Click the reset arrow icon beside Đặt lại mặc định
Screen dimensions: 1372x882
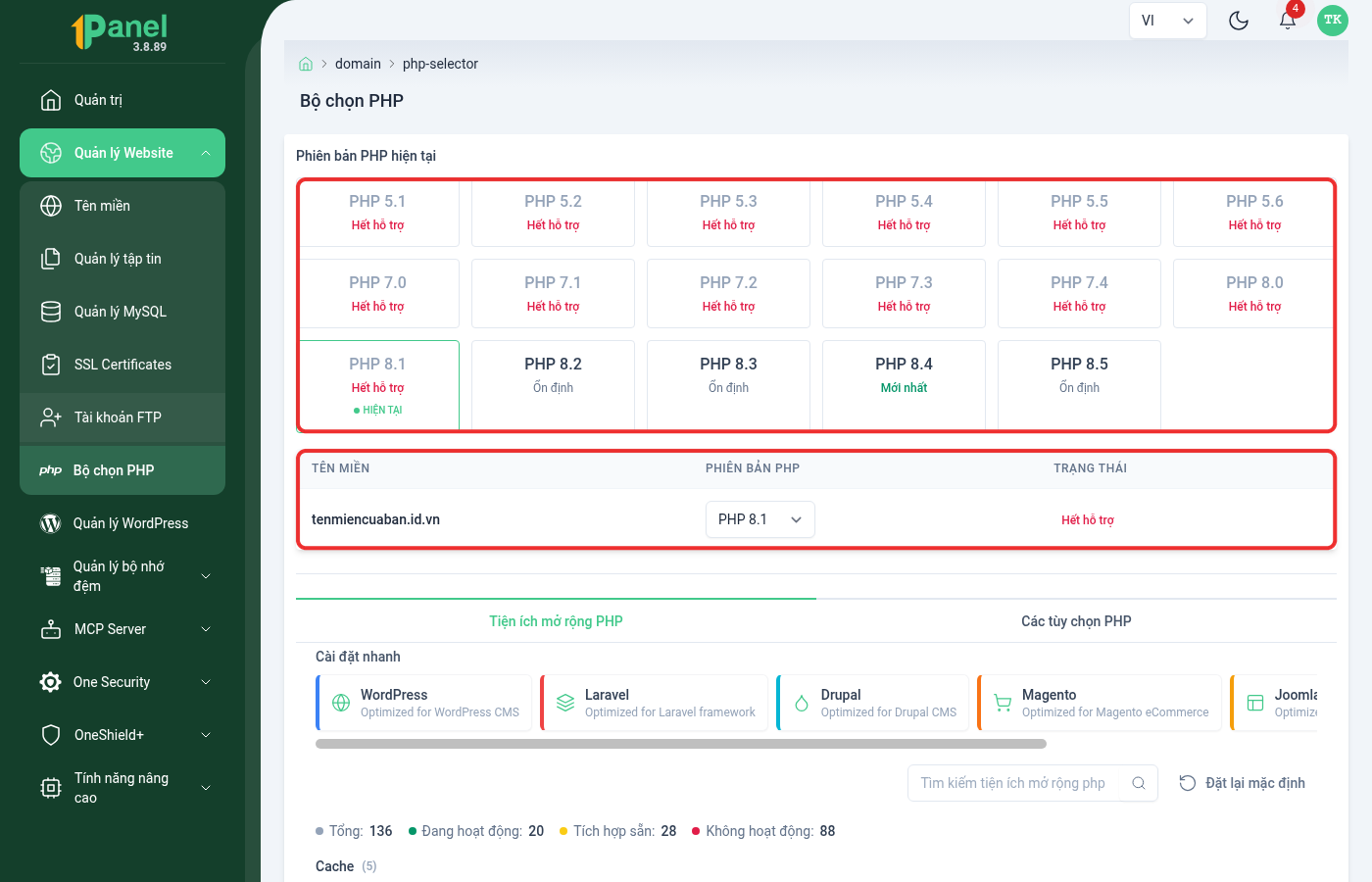coord(1188,783)
